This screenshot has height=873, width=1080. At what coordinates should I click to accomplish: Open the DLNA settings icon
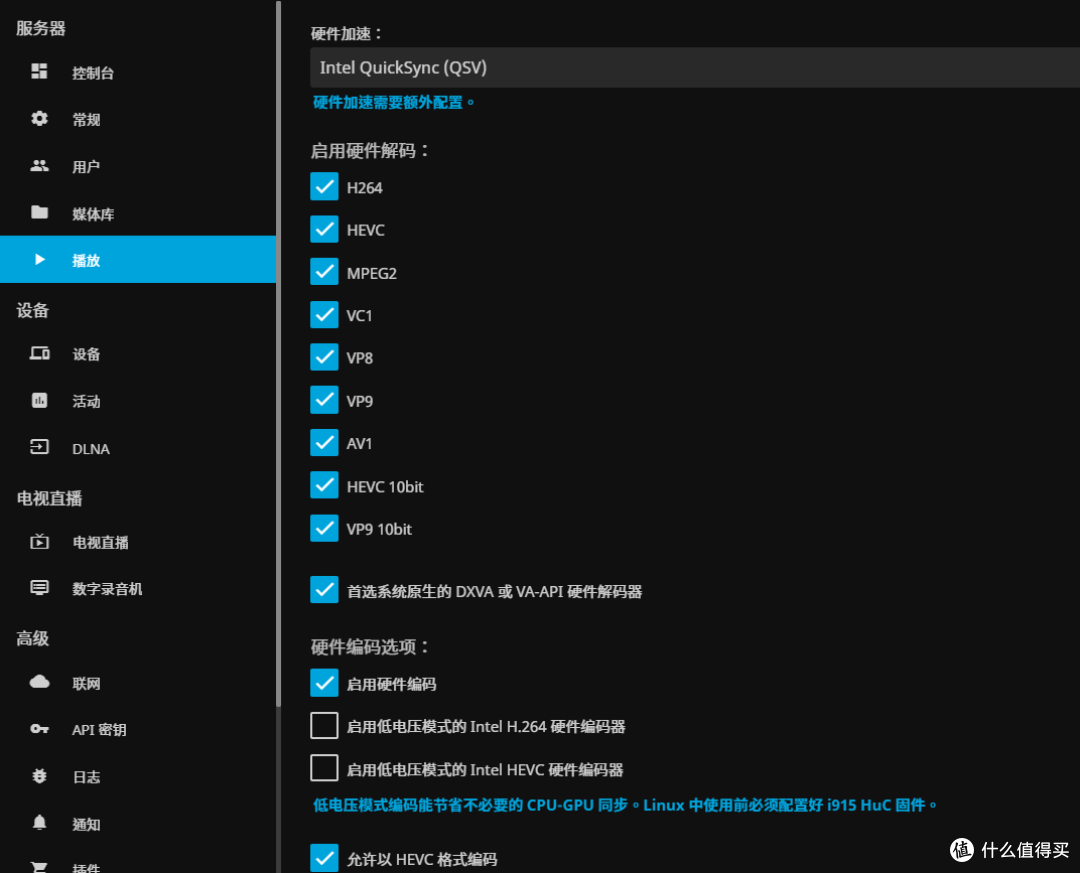click(x=40, y=448)
